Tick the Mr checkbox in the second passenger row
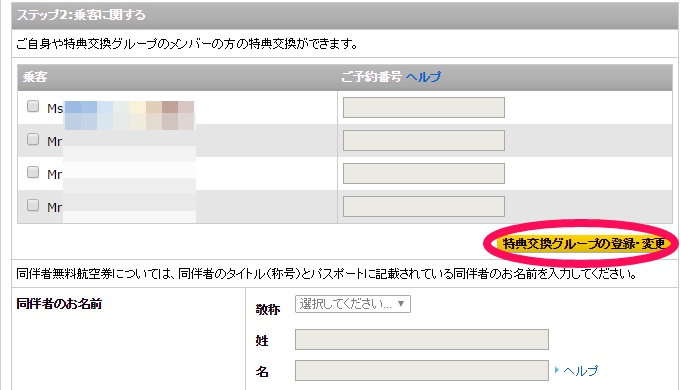Viewport: 681px width, 390px height. point(33,139)
